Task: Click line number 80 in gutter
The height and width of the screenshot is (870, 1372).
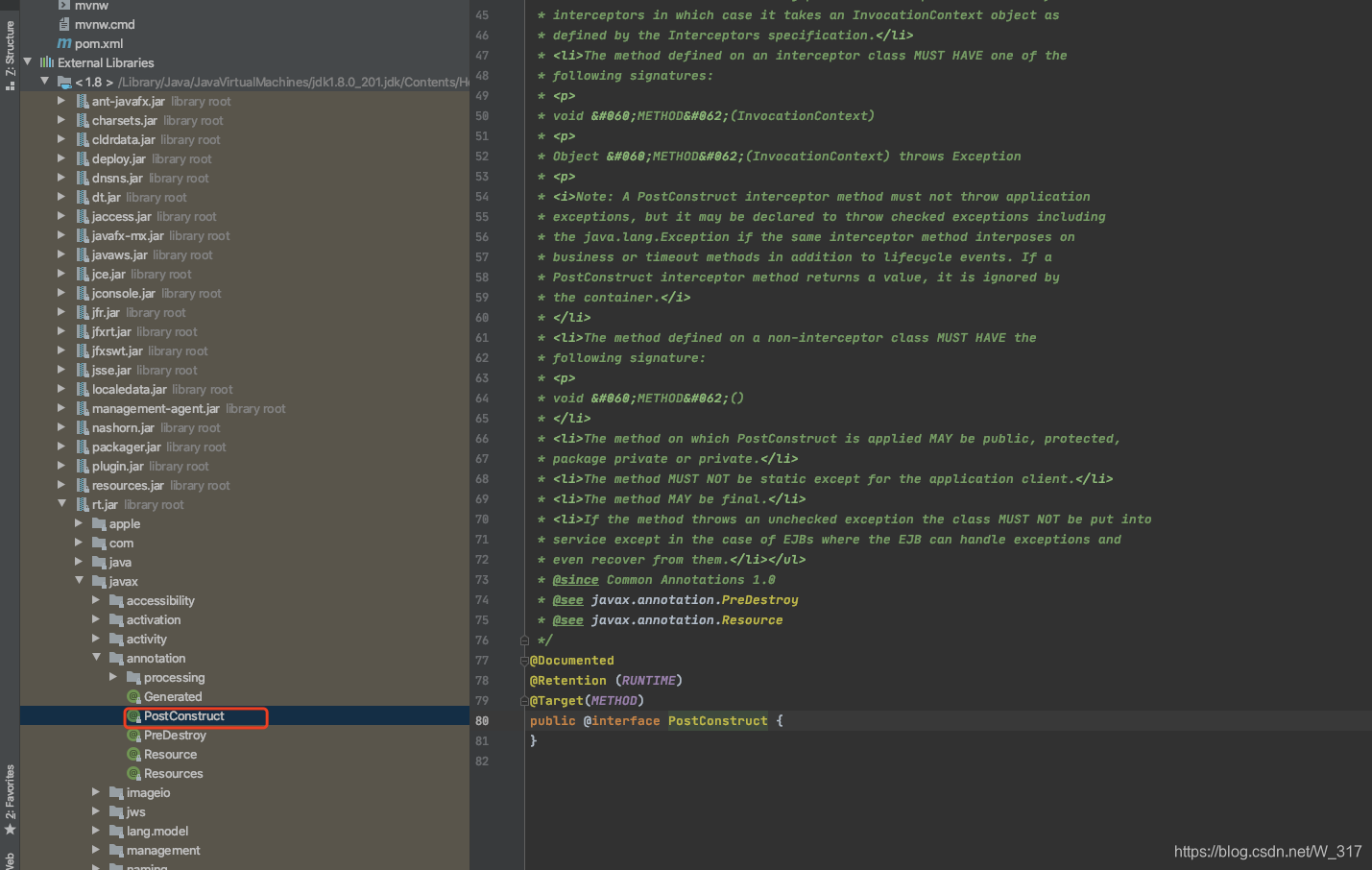Action: [x=482, y=721]
